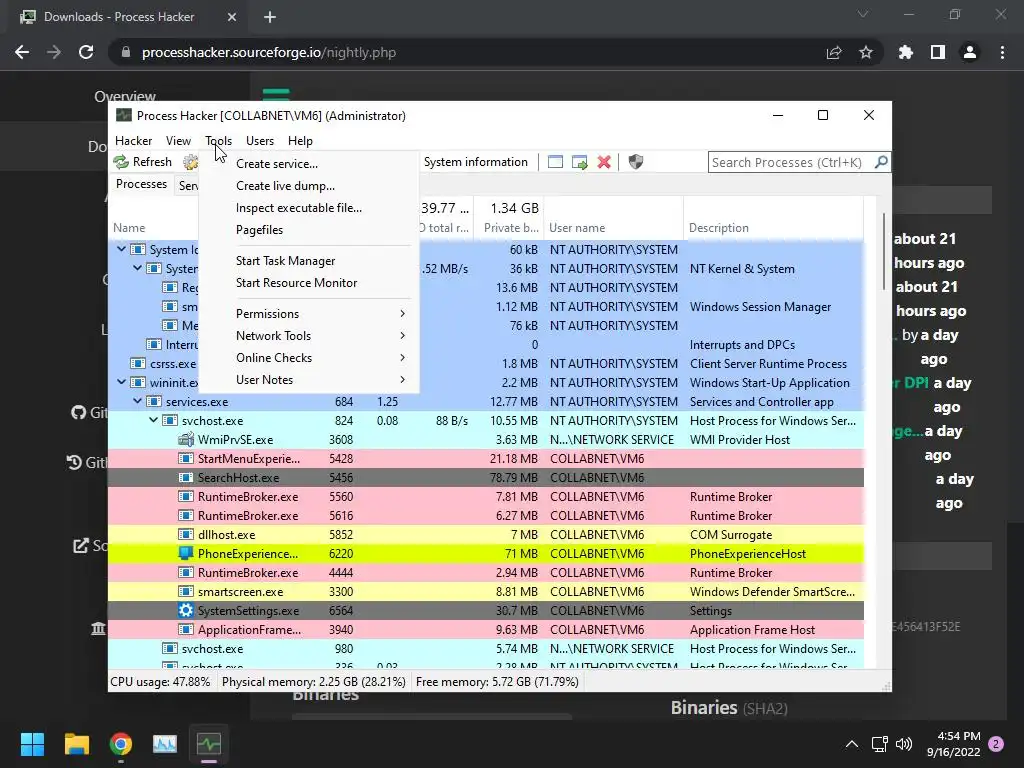Click the PhoneExperience process icon
The height and width of the screenshot is (768, 1024).
point(185,554)
